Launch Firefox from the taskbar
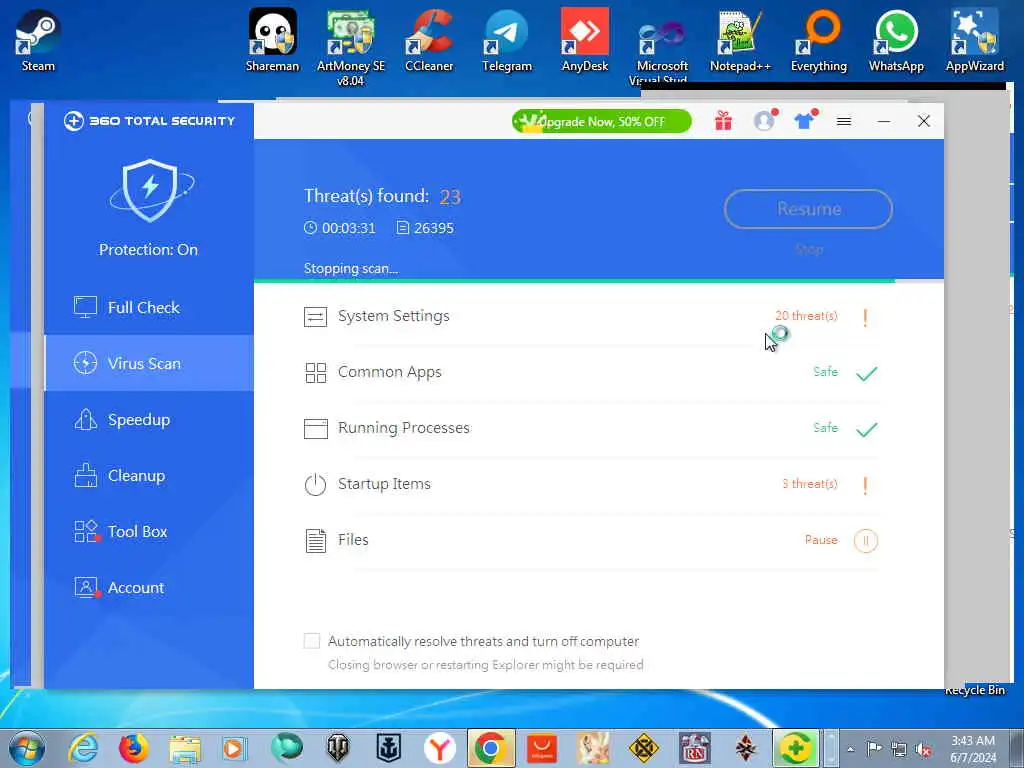Image resolution: width=1024 pixels, height=768 pixels. click(134, 748)
